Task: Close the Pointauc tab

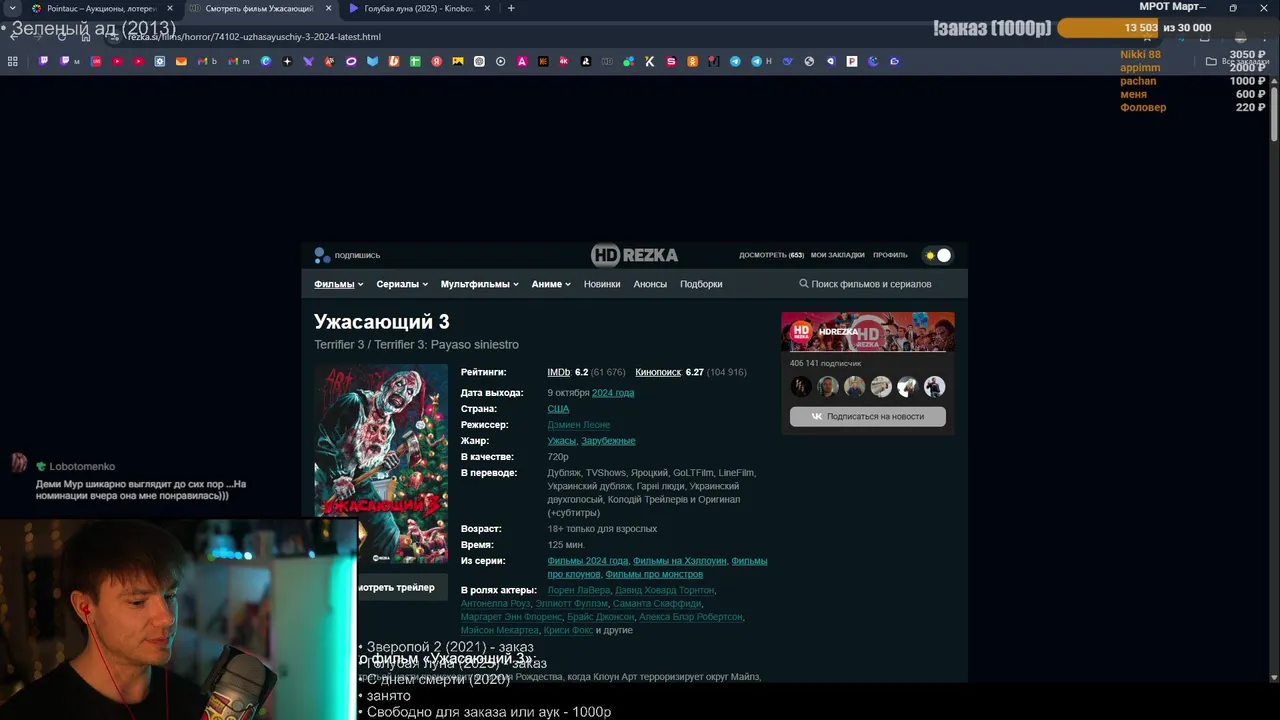Action: [x=170, y=8]
